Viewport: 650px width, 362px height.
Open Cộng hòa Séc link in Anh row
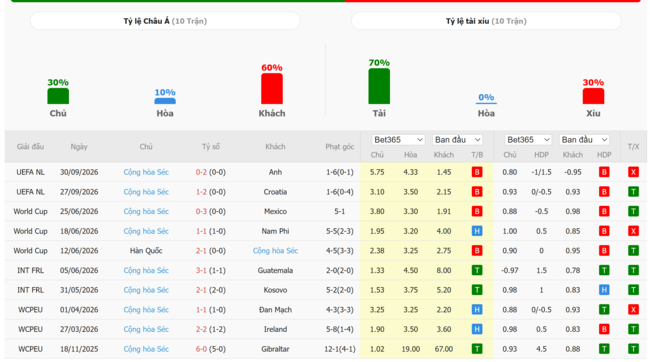(146, 172)
